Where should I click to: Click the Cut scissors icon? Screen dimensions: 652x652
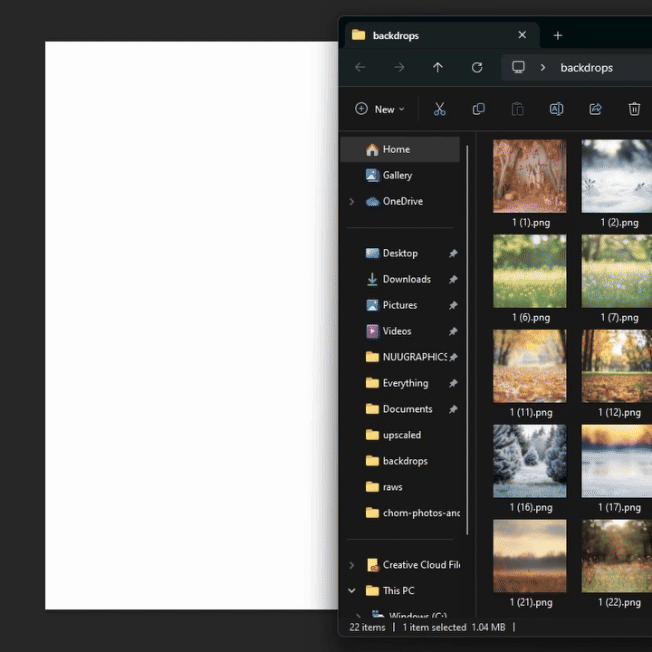pyautogui.click(x=439, y=109)
